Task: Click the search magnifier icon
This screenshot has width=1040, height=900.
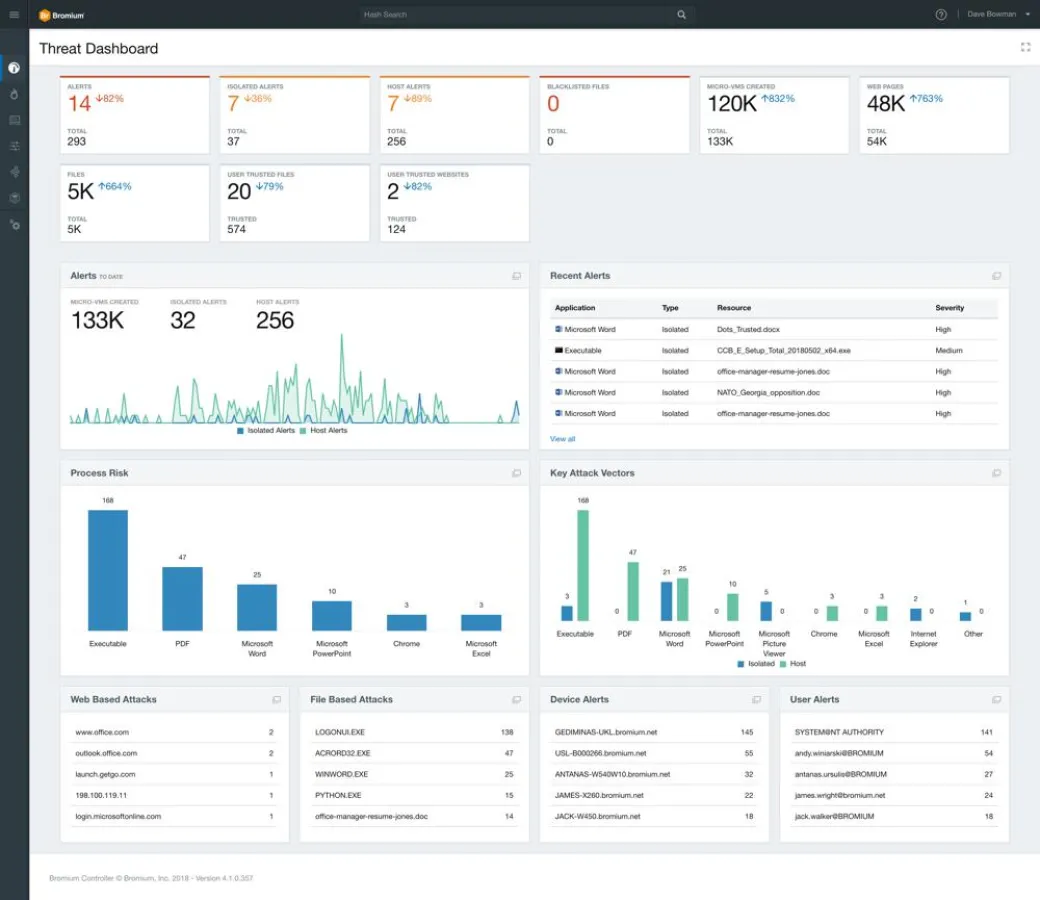Action: pyautogui.click(x=682, y=15)
